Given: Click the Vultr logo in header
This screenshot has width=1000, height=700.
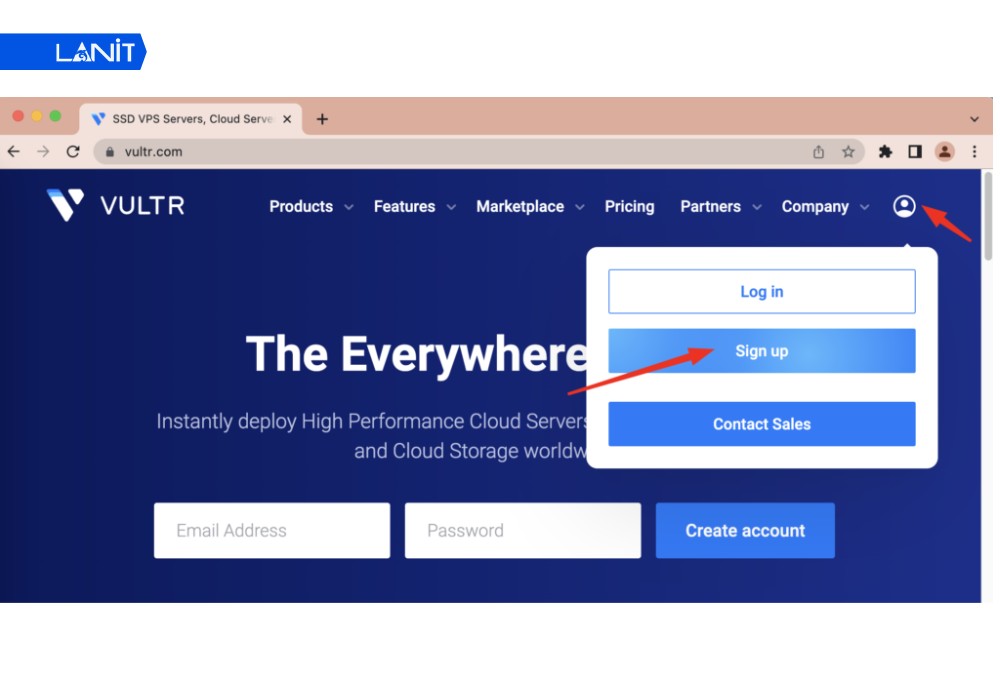Looking at the screenshot, I should [115, 206].
